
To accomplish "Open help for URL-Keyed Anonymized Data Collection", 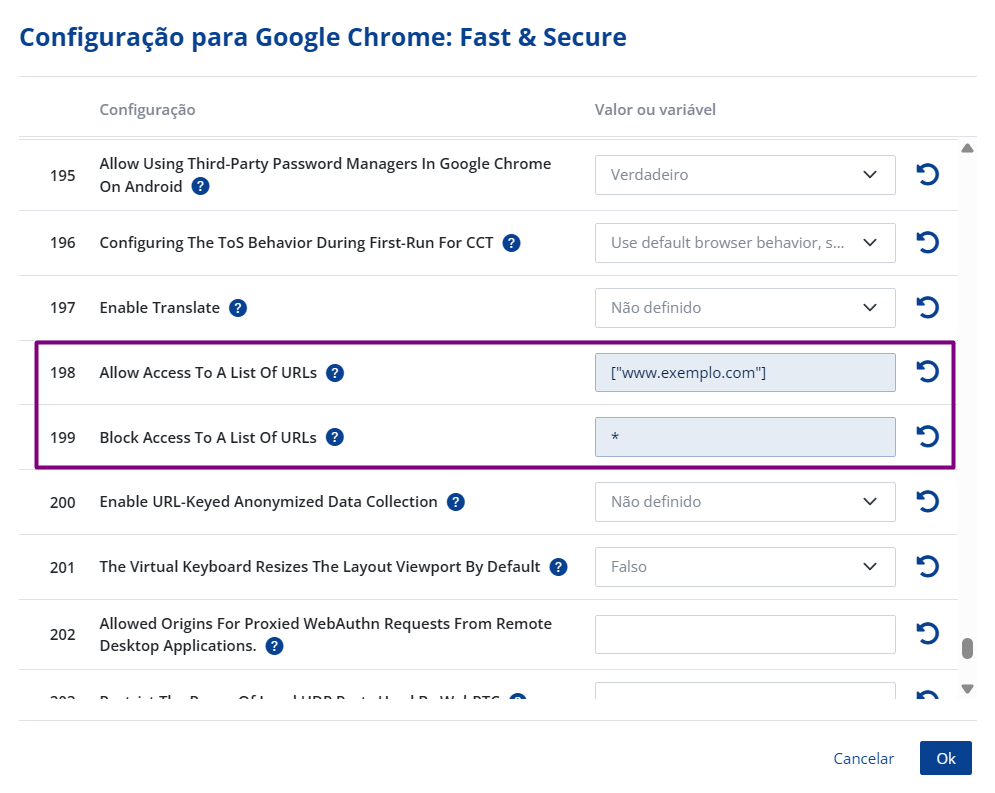I will click(456, 502).
